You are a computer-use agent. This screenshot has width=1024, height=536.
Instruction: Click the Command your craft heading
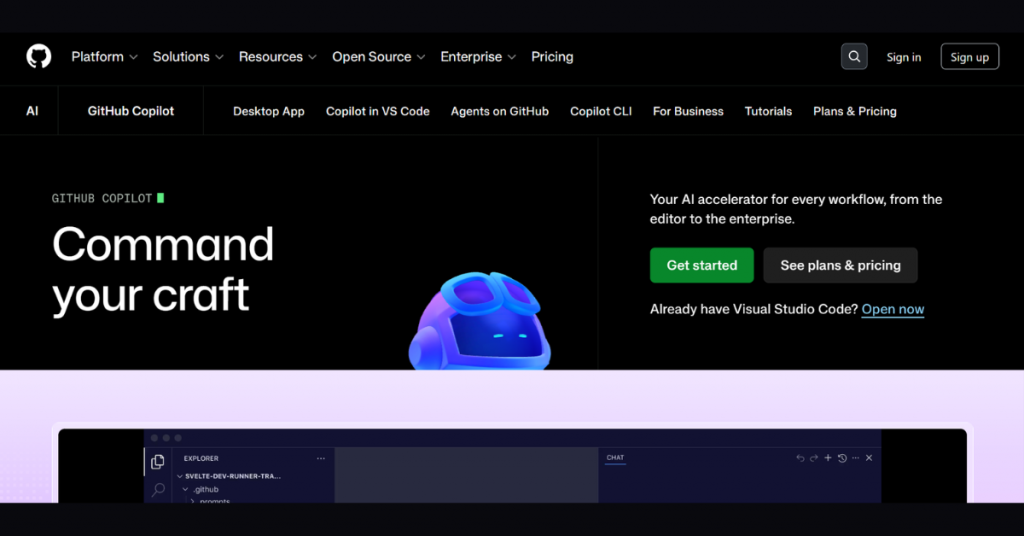point(163,269)
